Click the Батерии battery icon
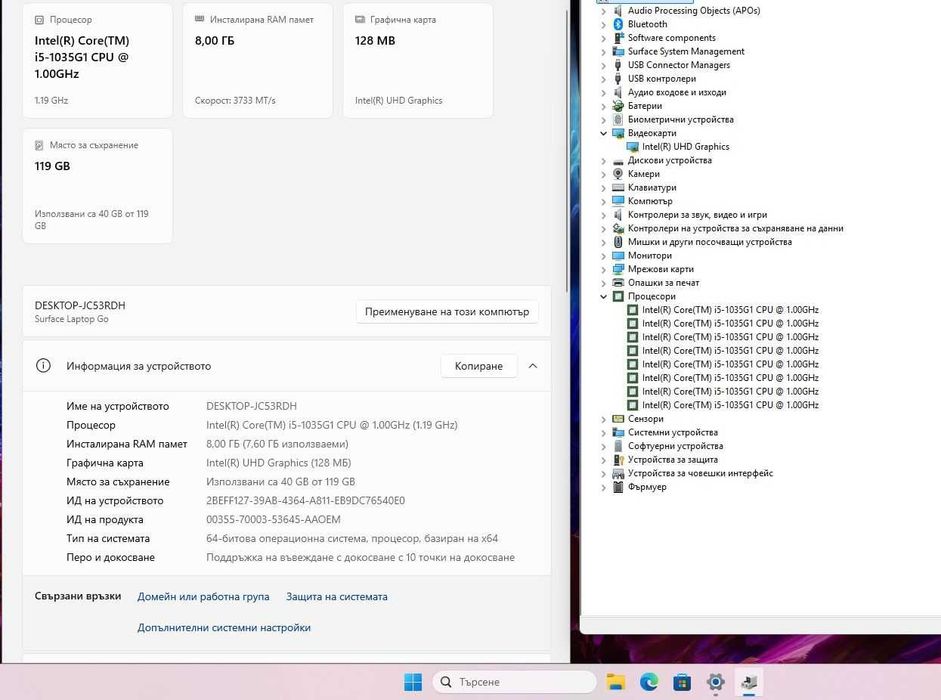Image resolution: width=941 pixels, height=700 pixels. pyautogui.click(x=618, y=106)
